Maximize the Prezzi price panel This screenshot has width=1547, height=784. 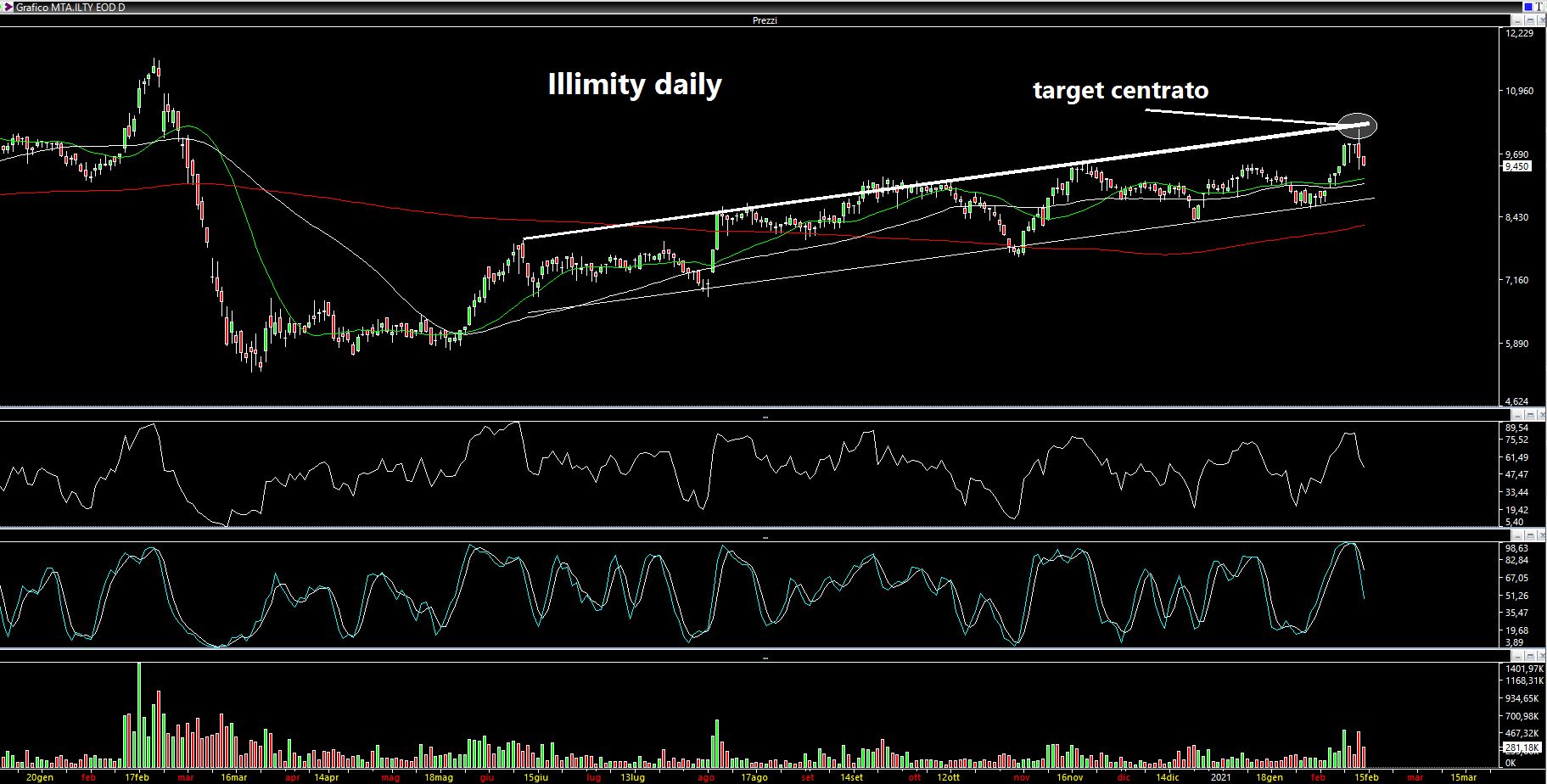(1529, 20)
